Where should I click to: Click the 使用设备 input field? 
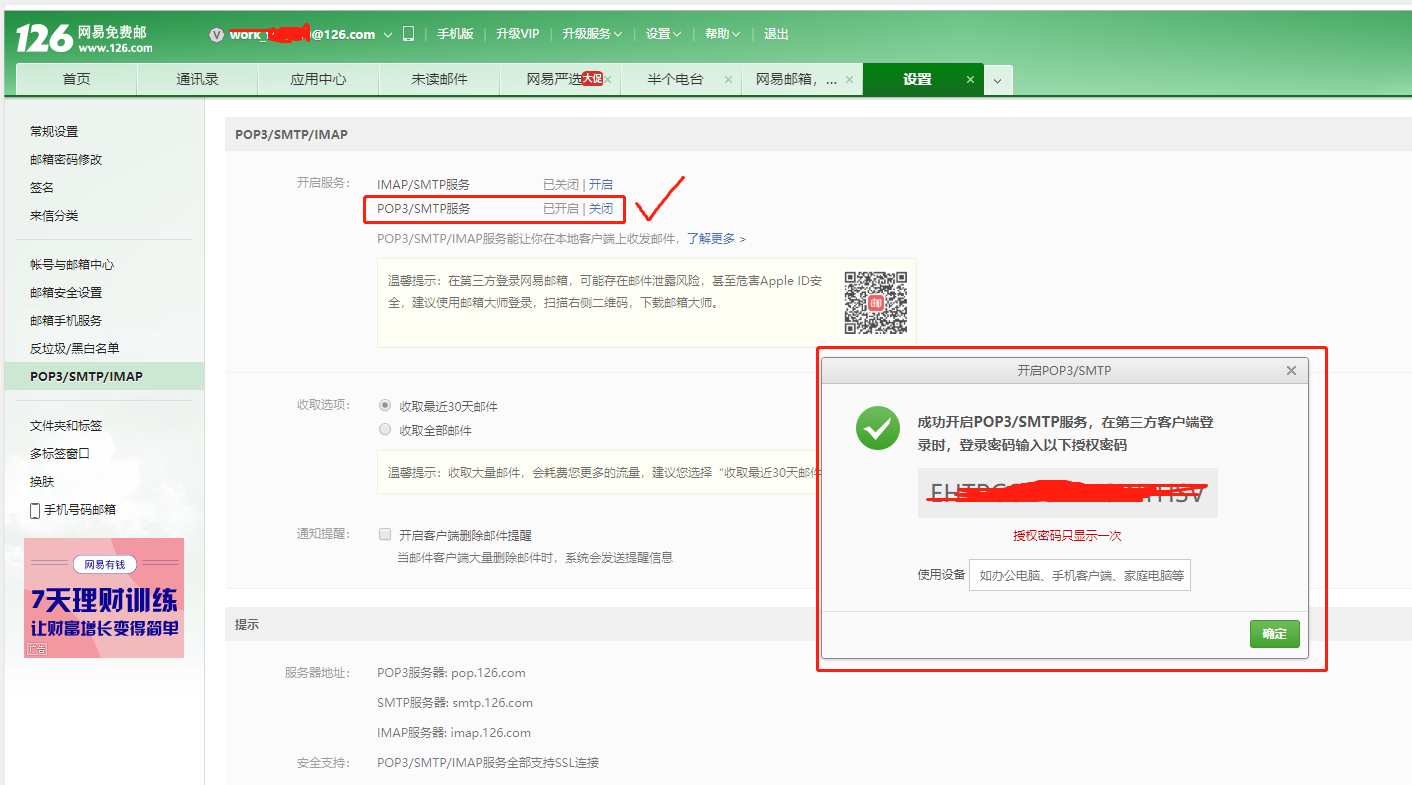pos(1079,575)
